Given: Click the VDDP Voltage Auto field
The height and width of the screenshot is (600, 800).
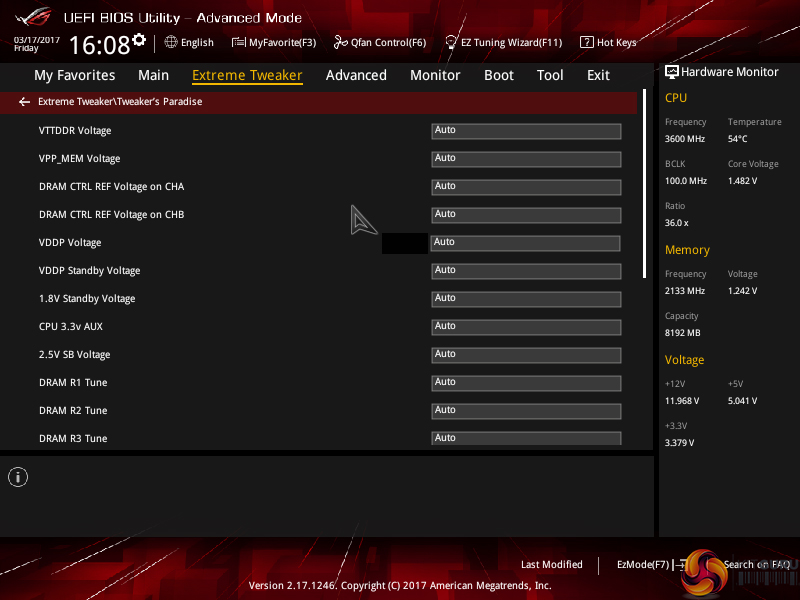Looking at the screenshot, I should [525, 243].
